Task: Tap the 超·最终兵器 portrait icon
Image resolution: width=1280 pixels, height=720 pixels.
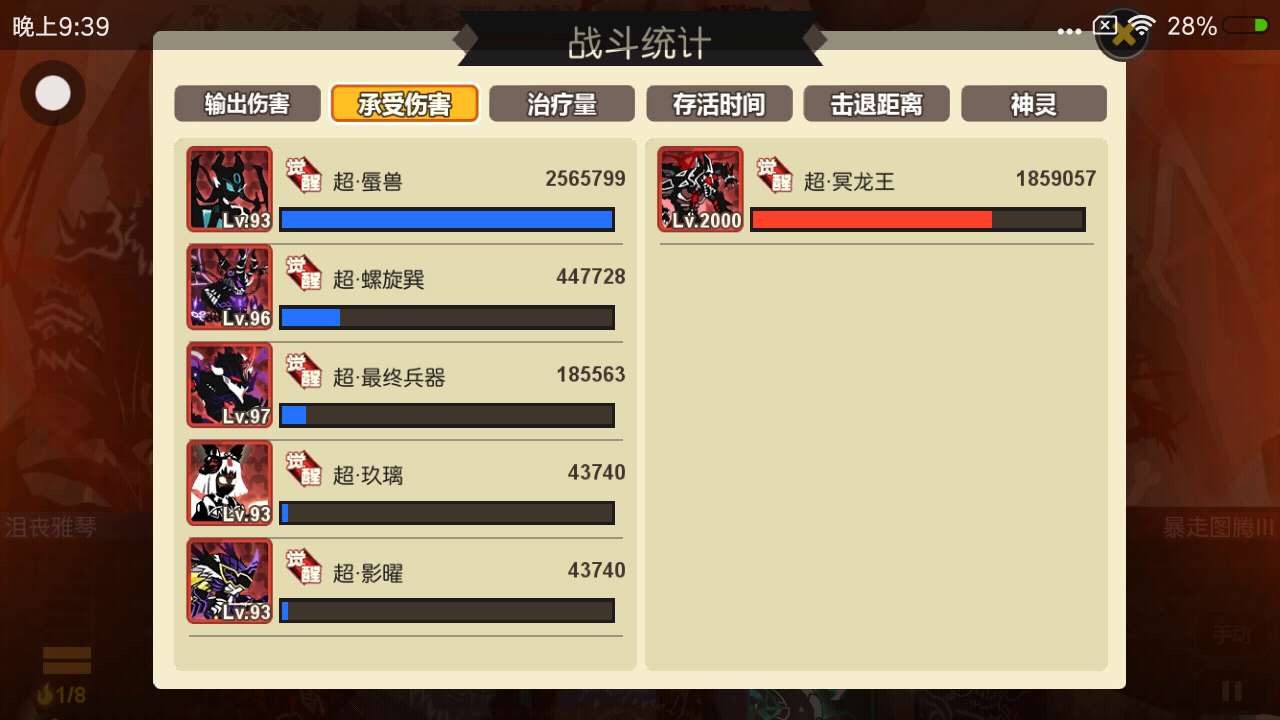Action: (x=229, y=385)
